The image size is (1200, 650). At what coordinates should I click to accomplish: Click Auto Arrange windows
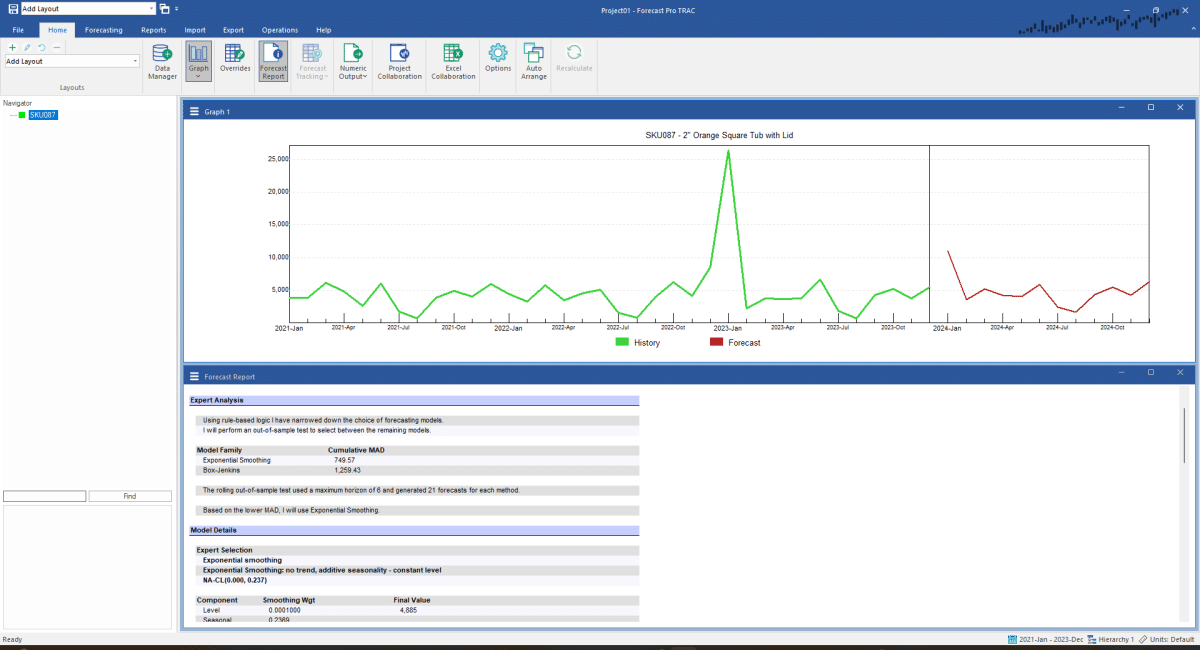click(533, 62)
